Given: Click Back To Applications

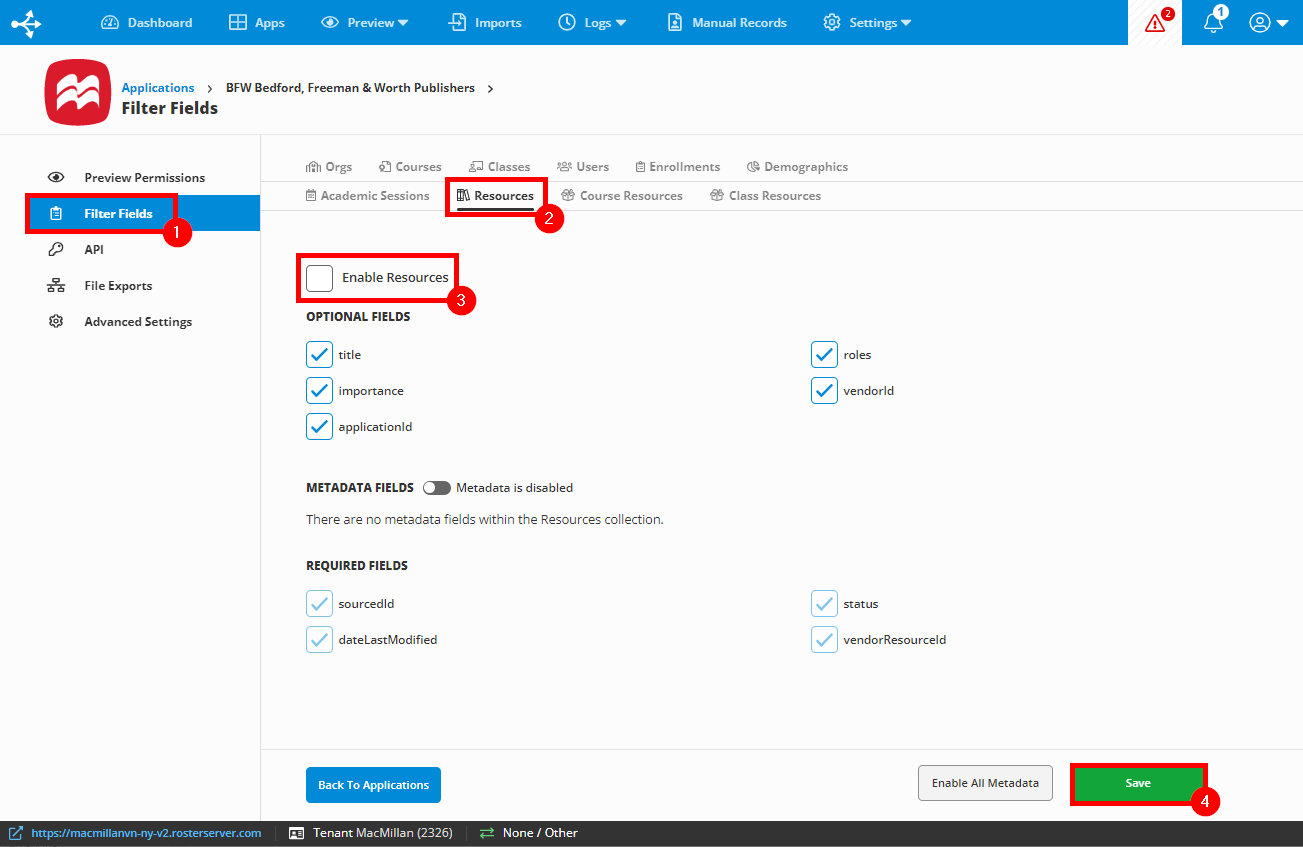Looking at the screenshot, I should click(x=373, y=785).
